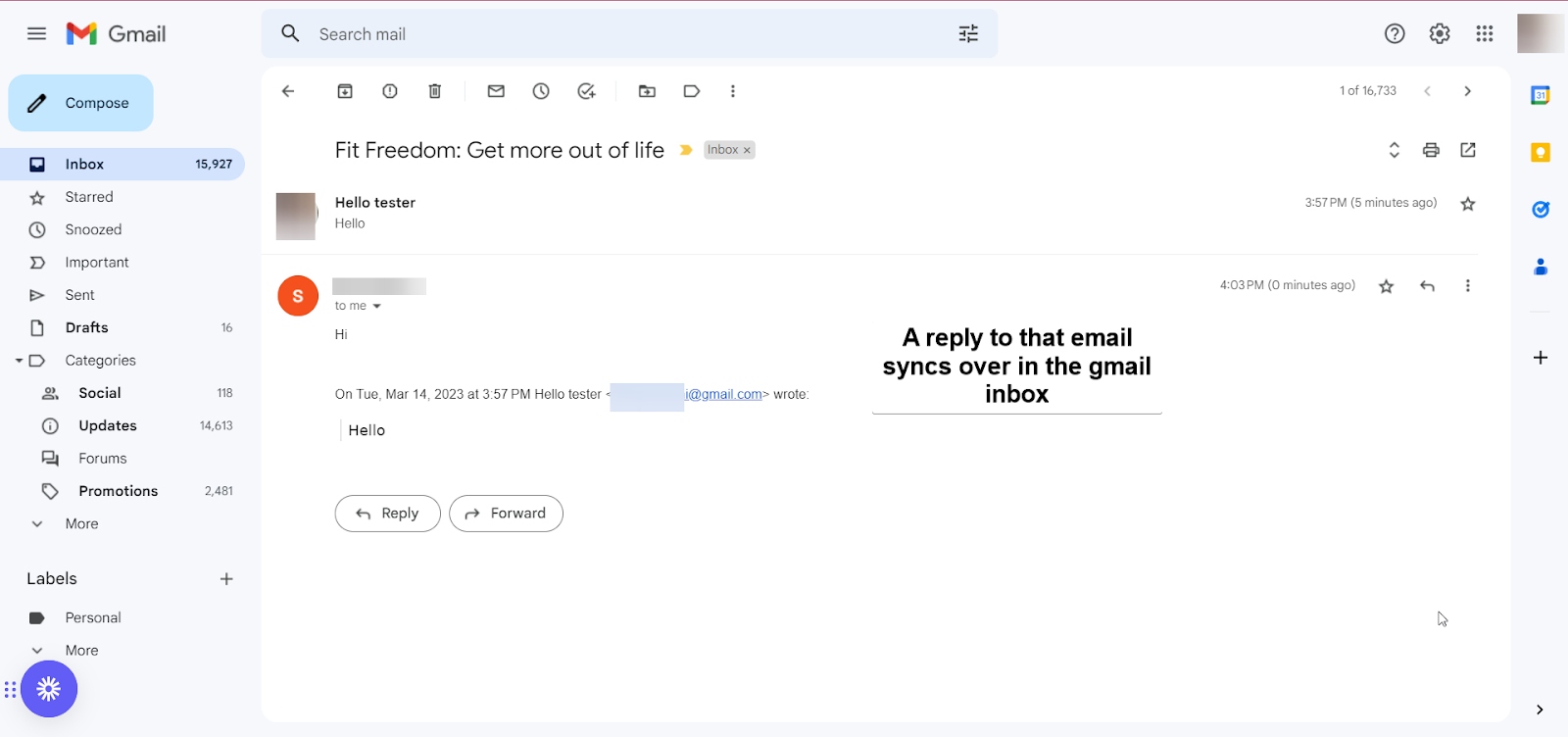This screenshot has height=737, width=1568.
Task: Mark conversation as unread
Action: tap(496, 91)
